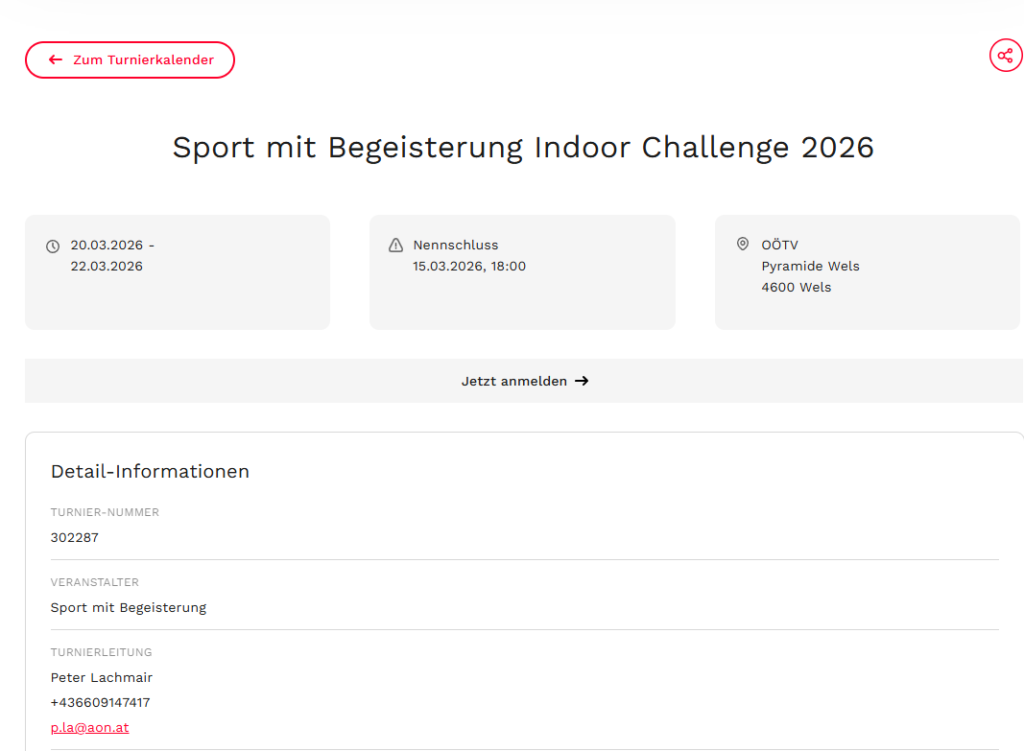Select the 20.03.2026 start date text

coord(107,245)
